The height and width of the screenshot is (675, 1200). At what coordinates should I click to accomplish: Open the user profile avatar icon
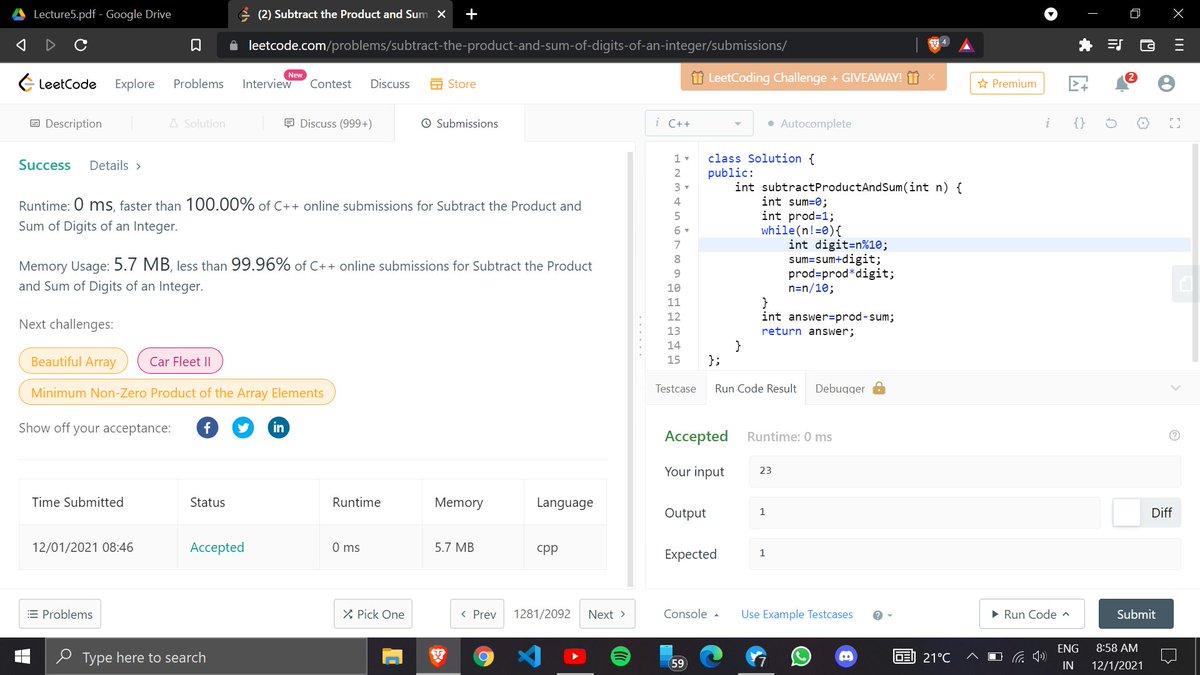pos(1166,85)
